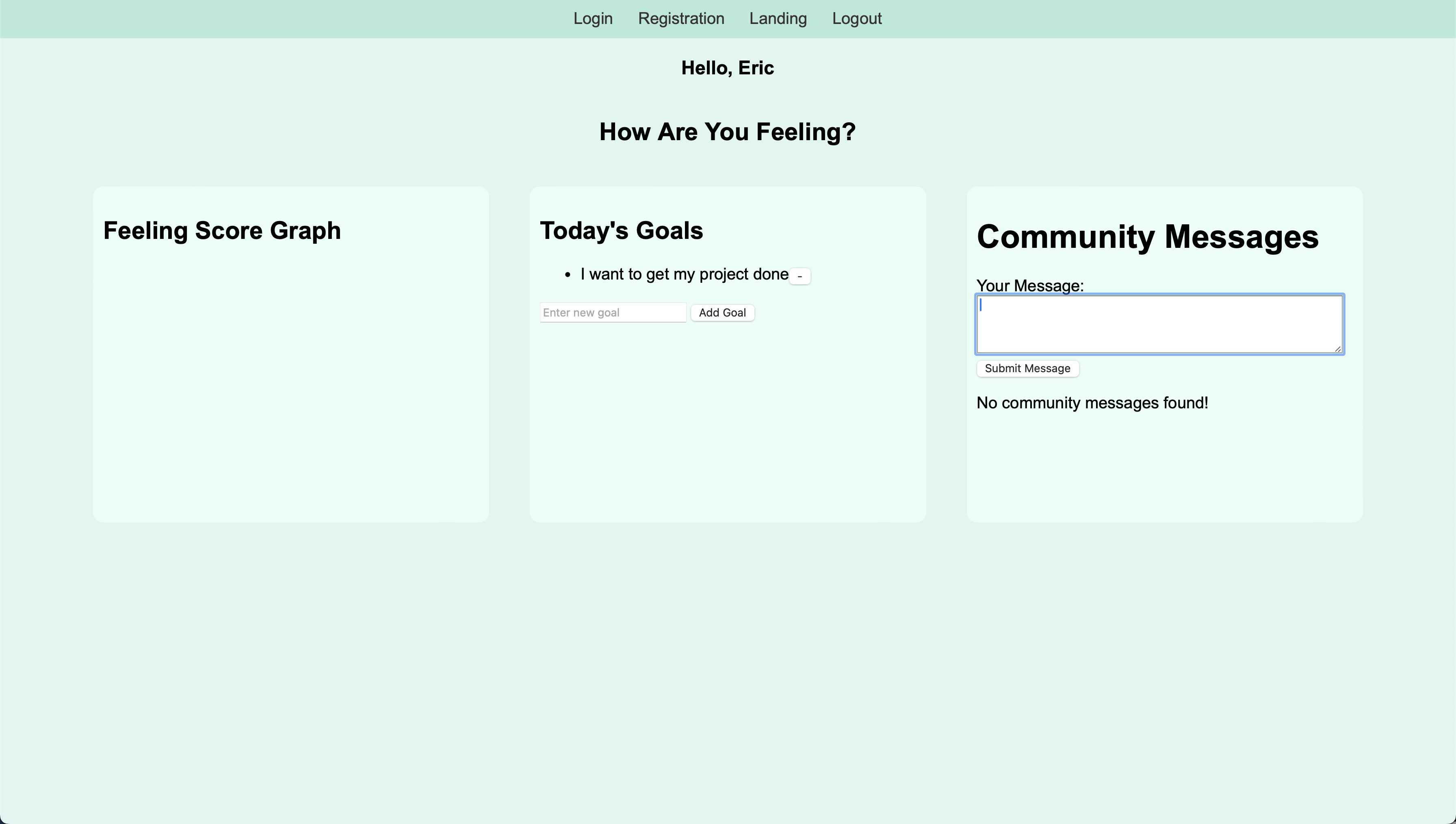Navigate to the Landing link

click(x=778, y=19)
